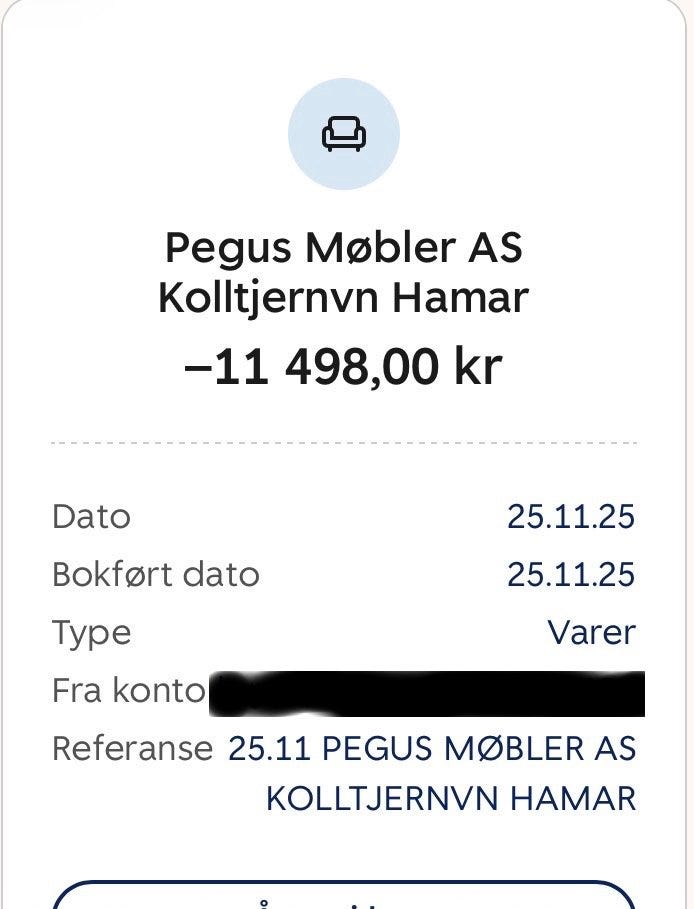Select the Pegus Møbler AS merchant title
694x909 pixels.
click(x=344, y=248)
